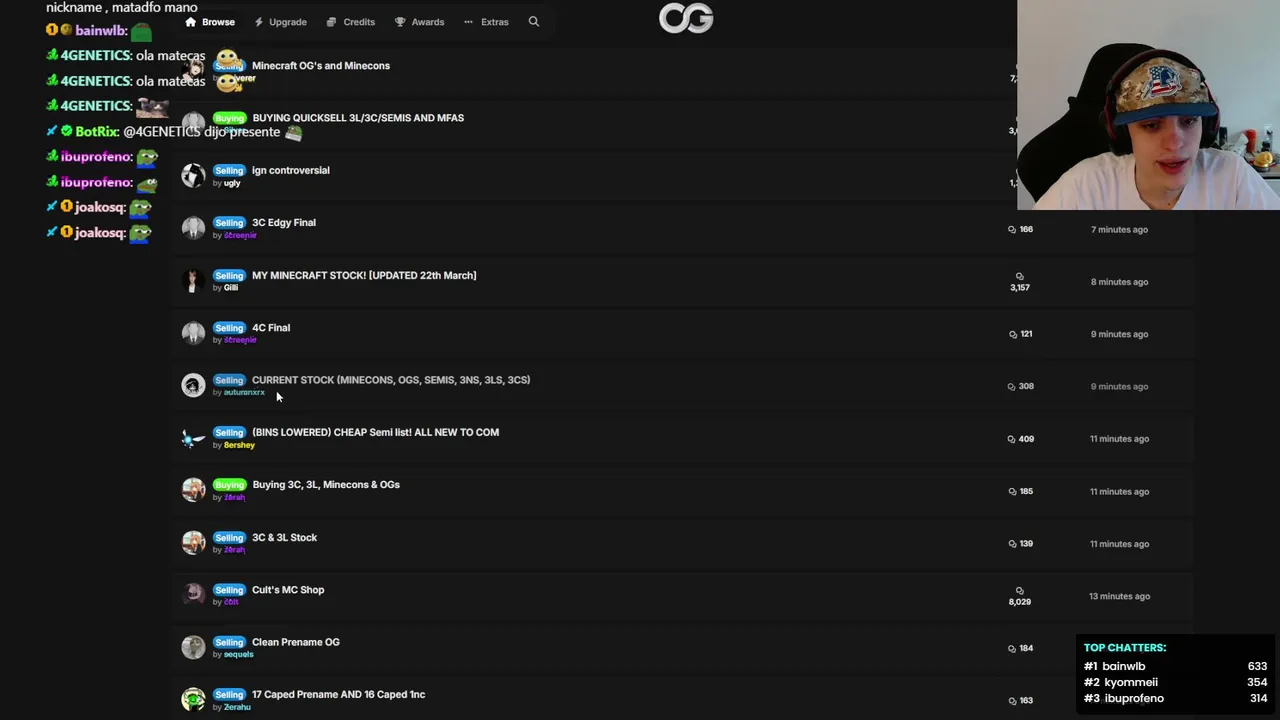1280x720 pixels.
Task: Click reply count 308 on 'CURRENT STOCK'
Action: [x=1021, y=386]
